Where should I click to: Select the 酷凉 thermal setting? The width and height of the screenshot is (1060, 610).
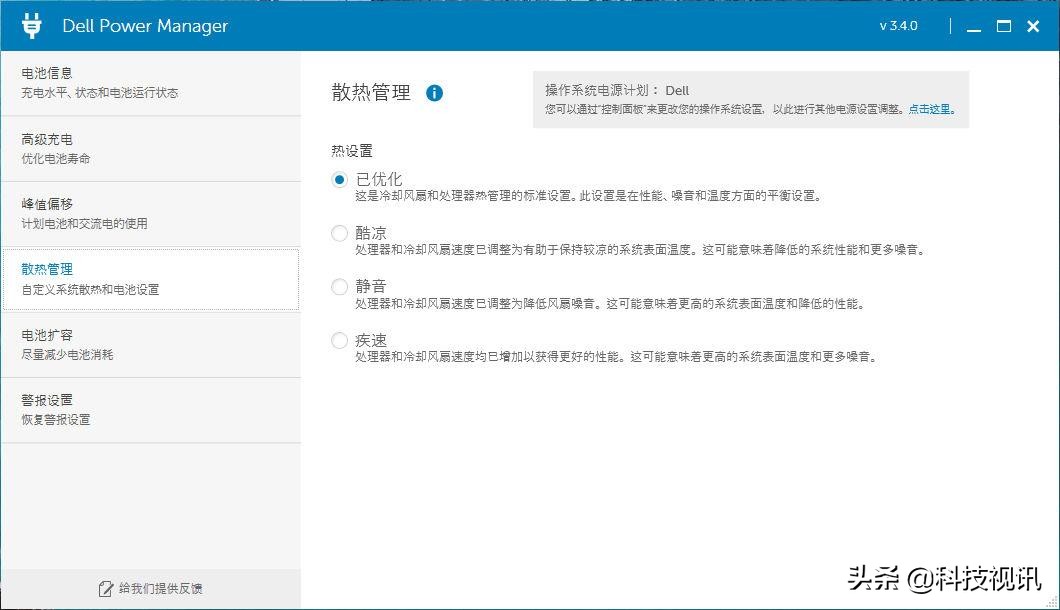click(337, 232)
